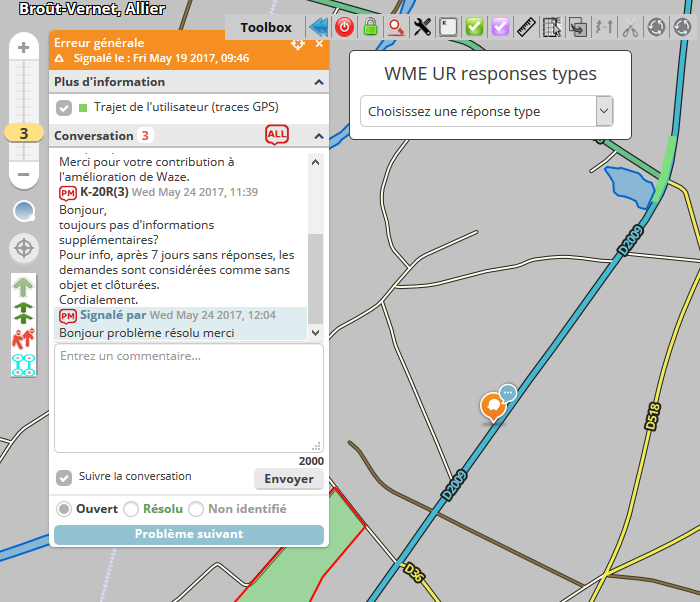Click the last roundabout Toolbox icon

[x=682, y=27]
